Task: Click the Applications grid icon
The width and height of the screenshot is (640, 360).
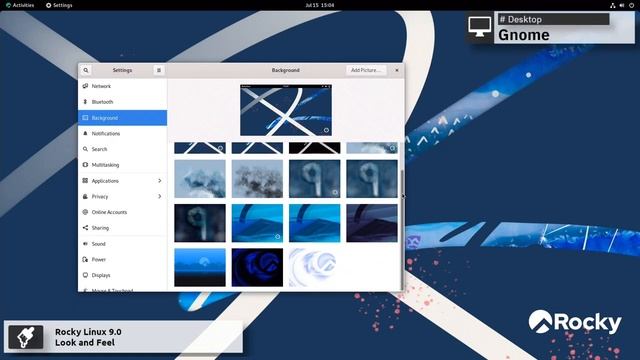Action: click(85, 180)
